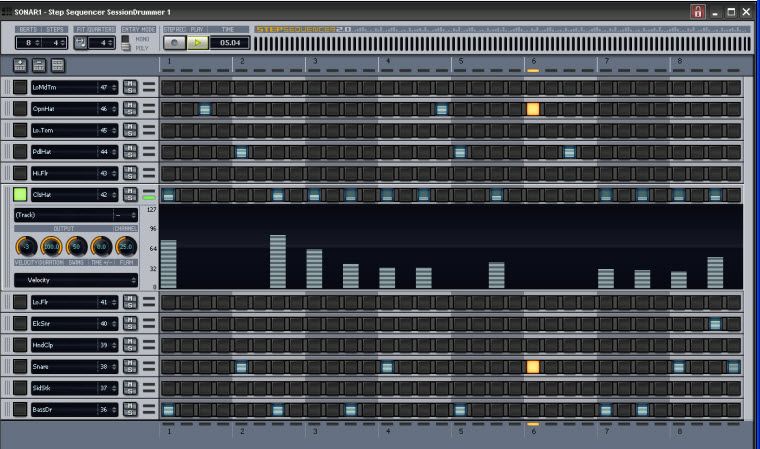Toggle the lit step in EkSnr row
Image resolution: width=760 pixels, height=449 pixels.
tap(715, 324)
